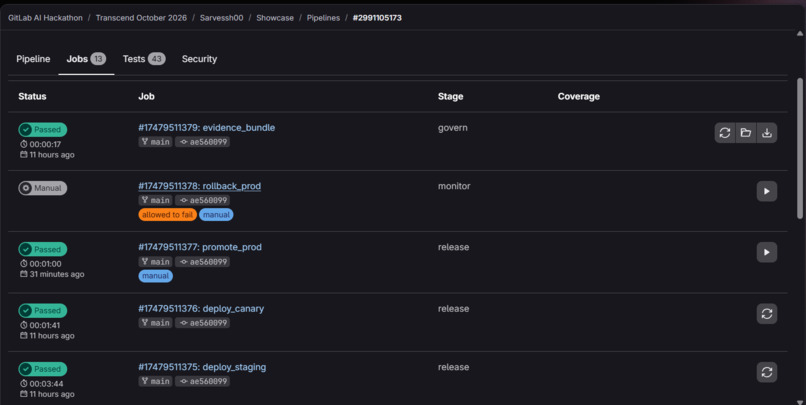Viewport: 806px width, 405px height.
Task: Click commit ae560099 on deploy_canary row
Action: coord(203,323)
